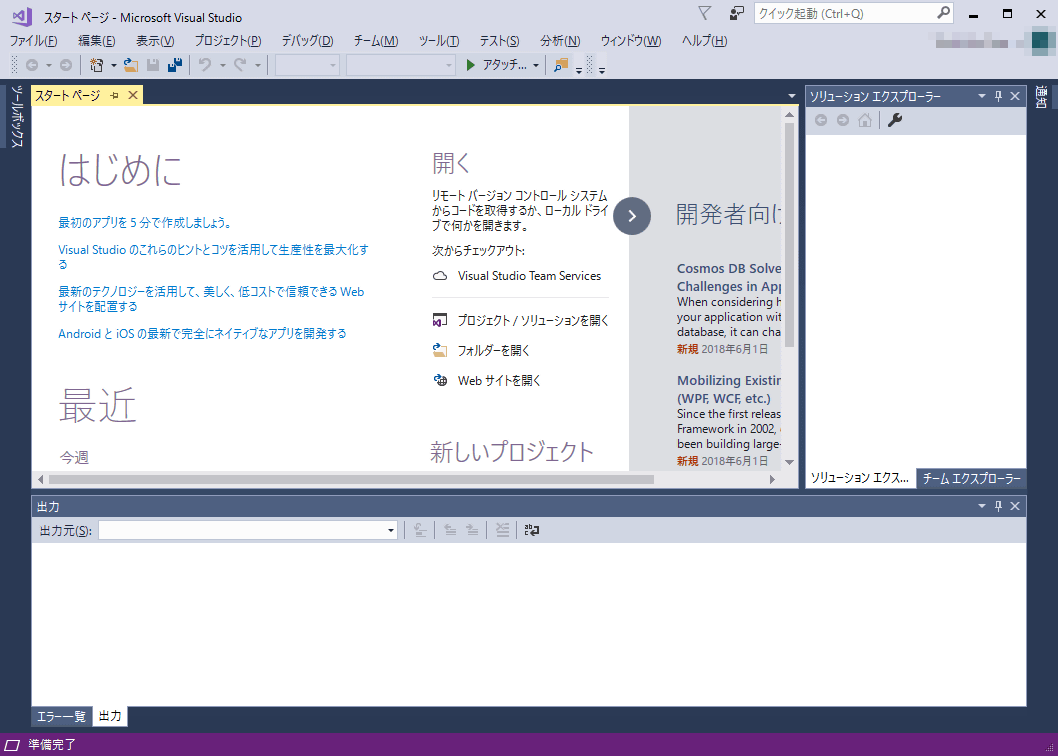
Task: Click the start page horizontal scrollbar thumb
Action: [351, 479]
